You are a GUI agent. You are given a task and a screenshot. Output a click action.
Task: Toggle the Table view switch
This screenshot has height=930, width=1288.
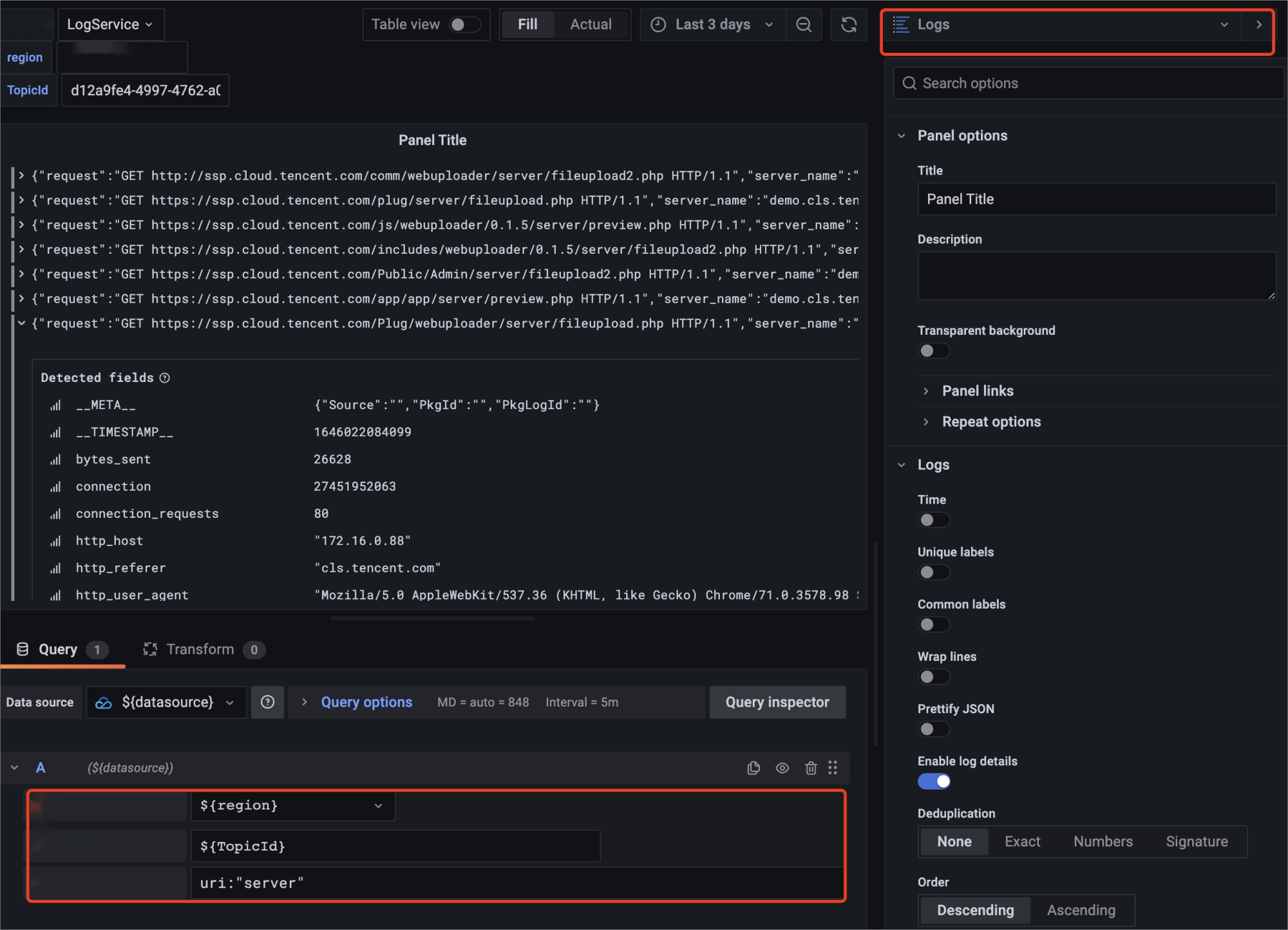tap(465, 24)
